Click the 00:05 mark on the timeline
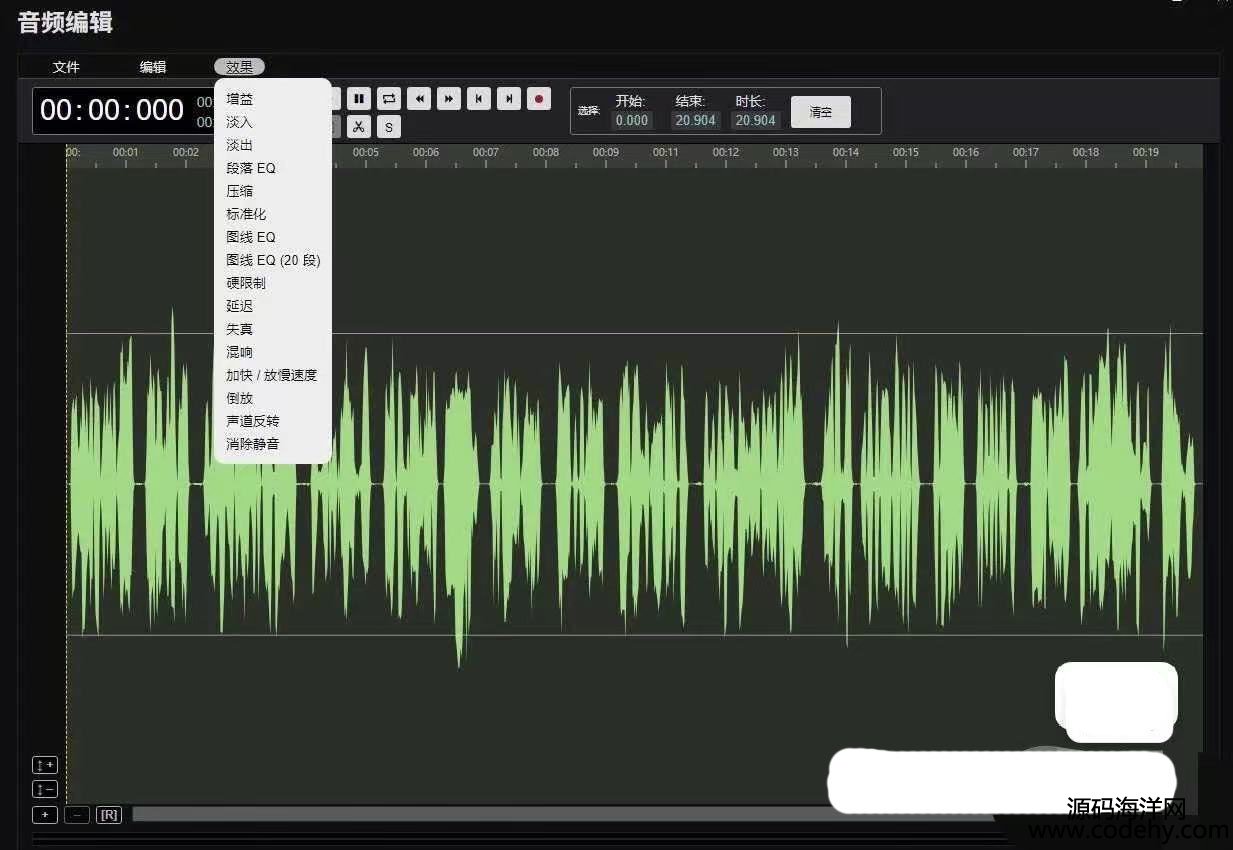Screen dimensions: 1233x850 pos(366,152)
